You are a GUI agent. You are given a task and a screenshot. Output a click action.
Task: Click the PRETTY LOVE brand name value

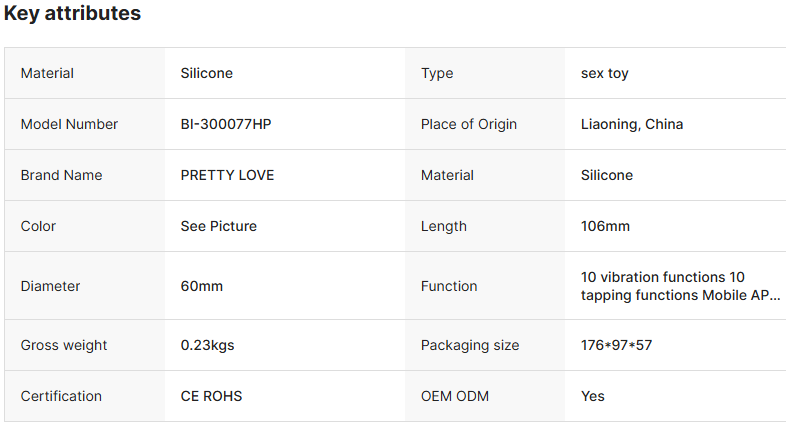(227, 175)
